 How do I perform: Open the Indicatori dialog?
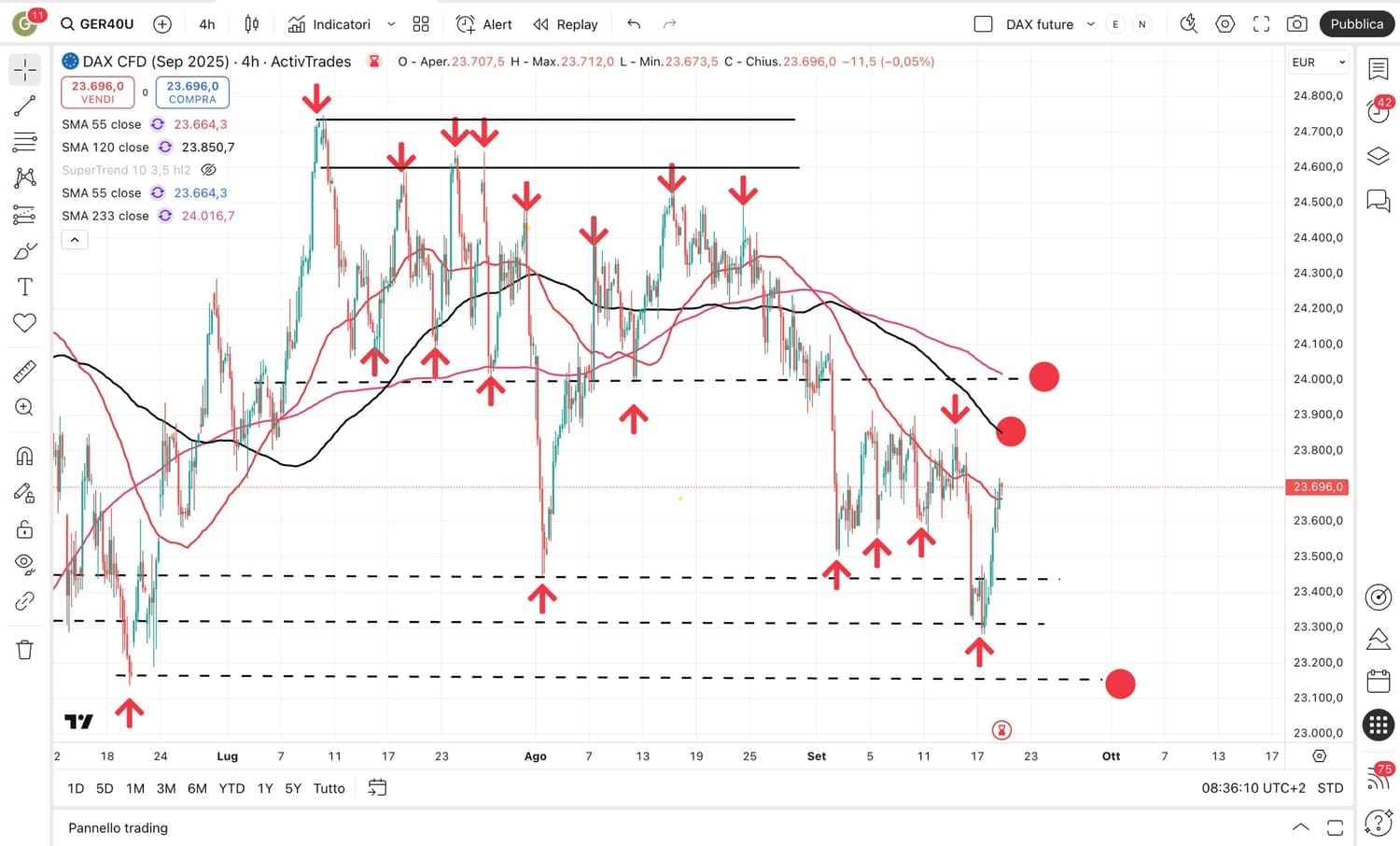(x=329, y=24)
